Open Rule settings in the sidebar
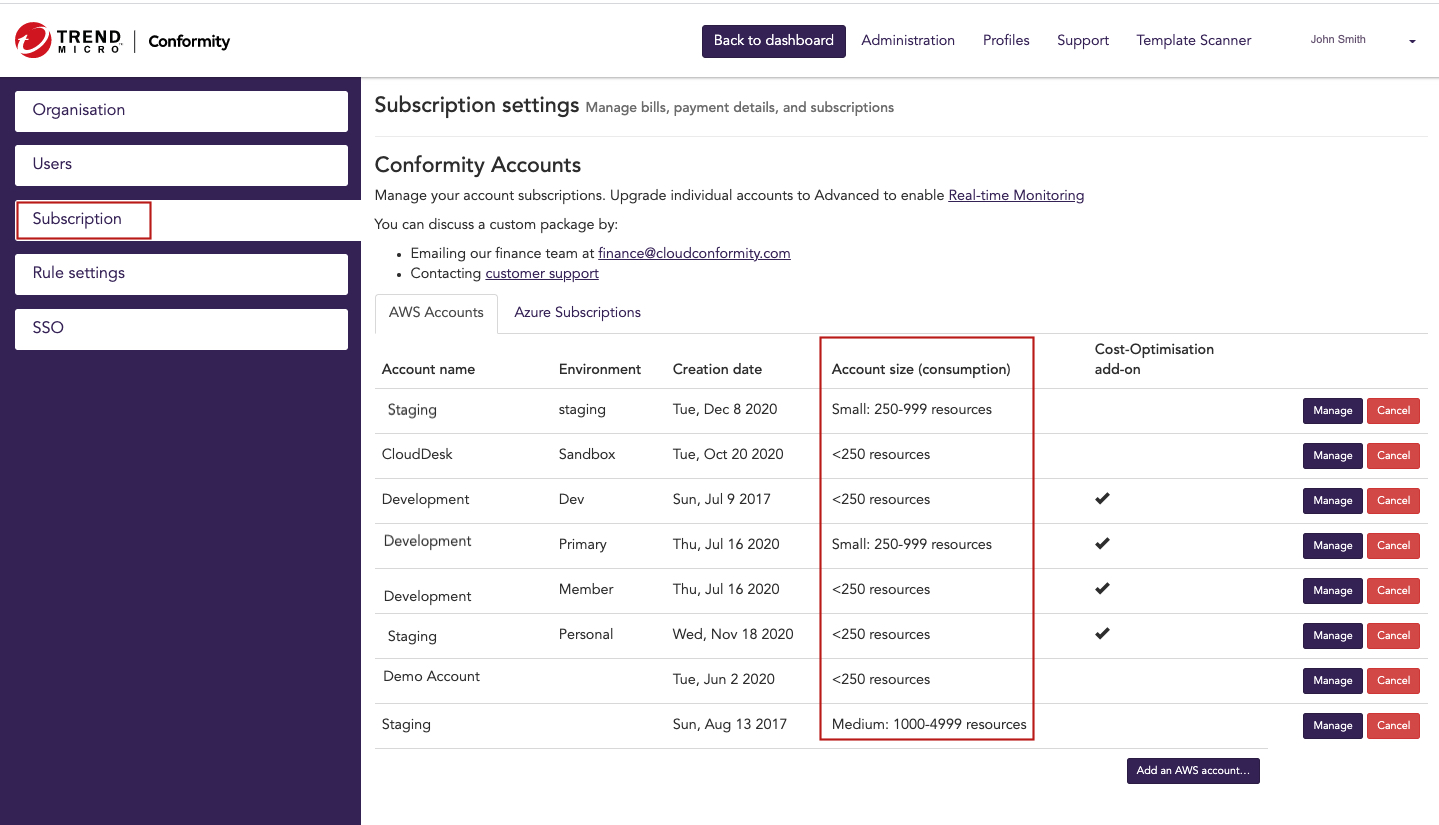The image size is (1439, 825). (x=181, y=274)
